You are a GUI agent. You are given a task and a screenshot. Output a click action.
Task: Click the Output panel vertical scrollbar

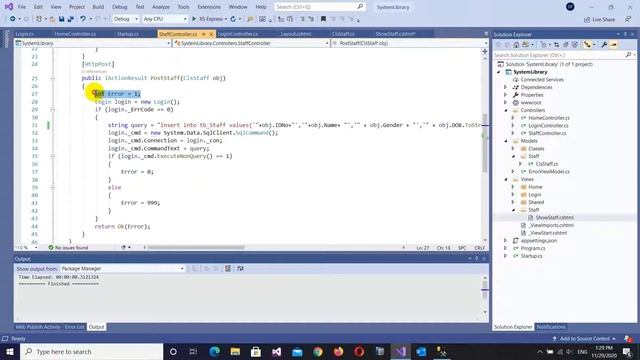[x=485, y=296]
